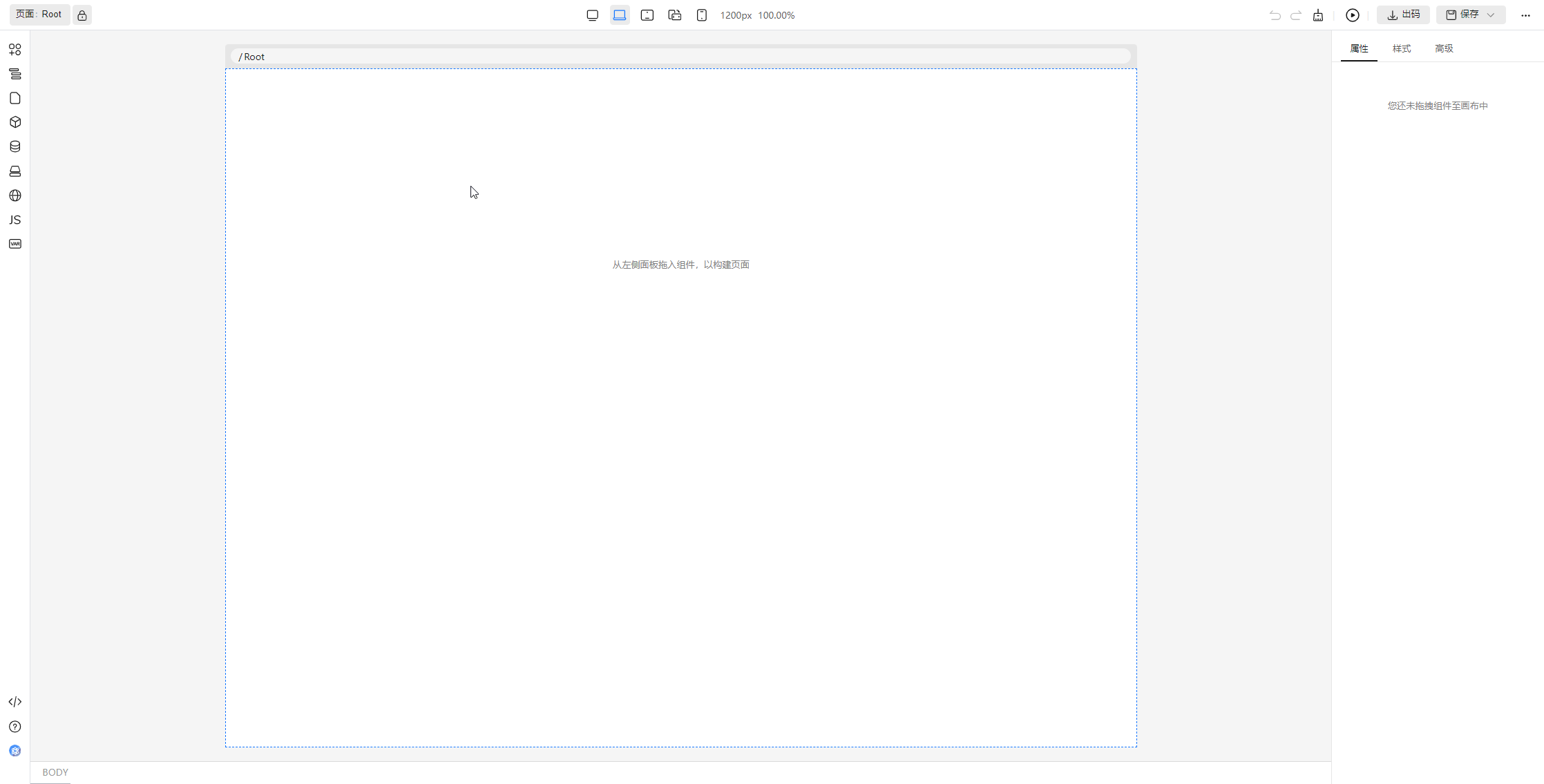Open the data source database icon

(15, 146)
